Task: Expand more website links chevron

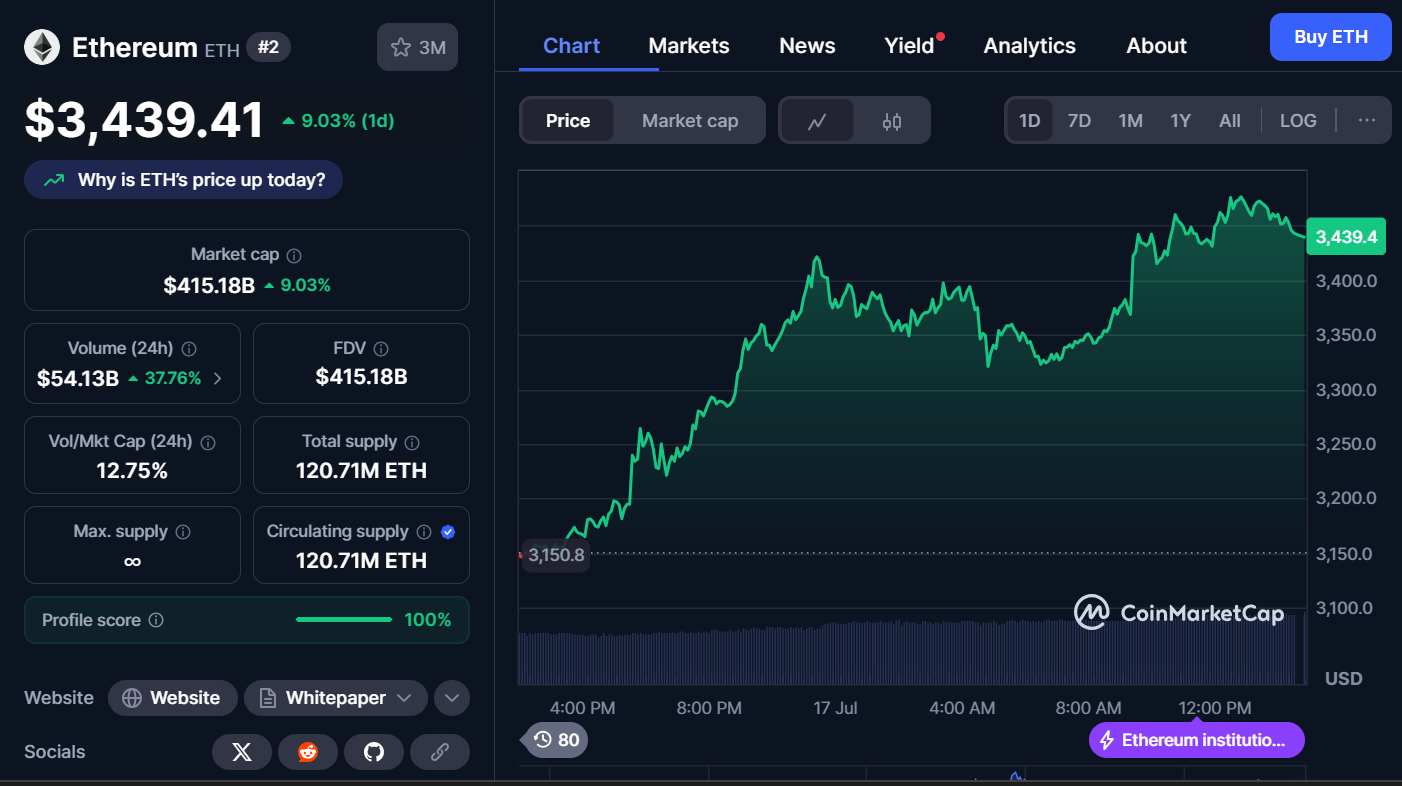Action: point(452,698)
